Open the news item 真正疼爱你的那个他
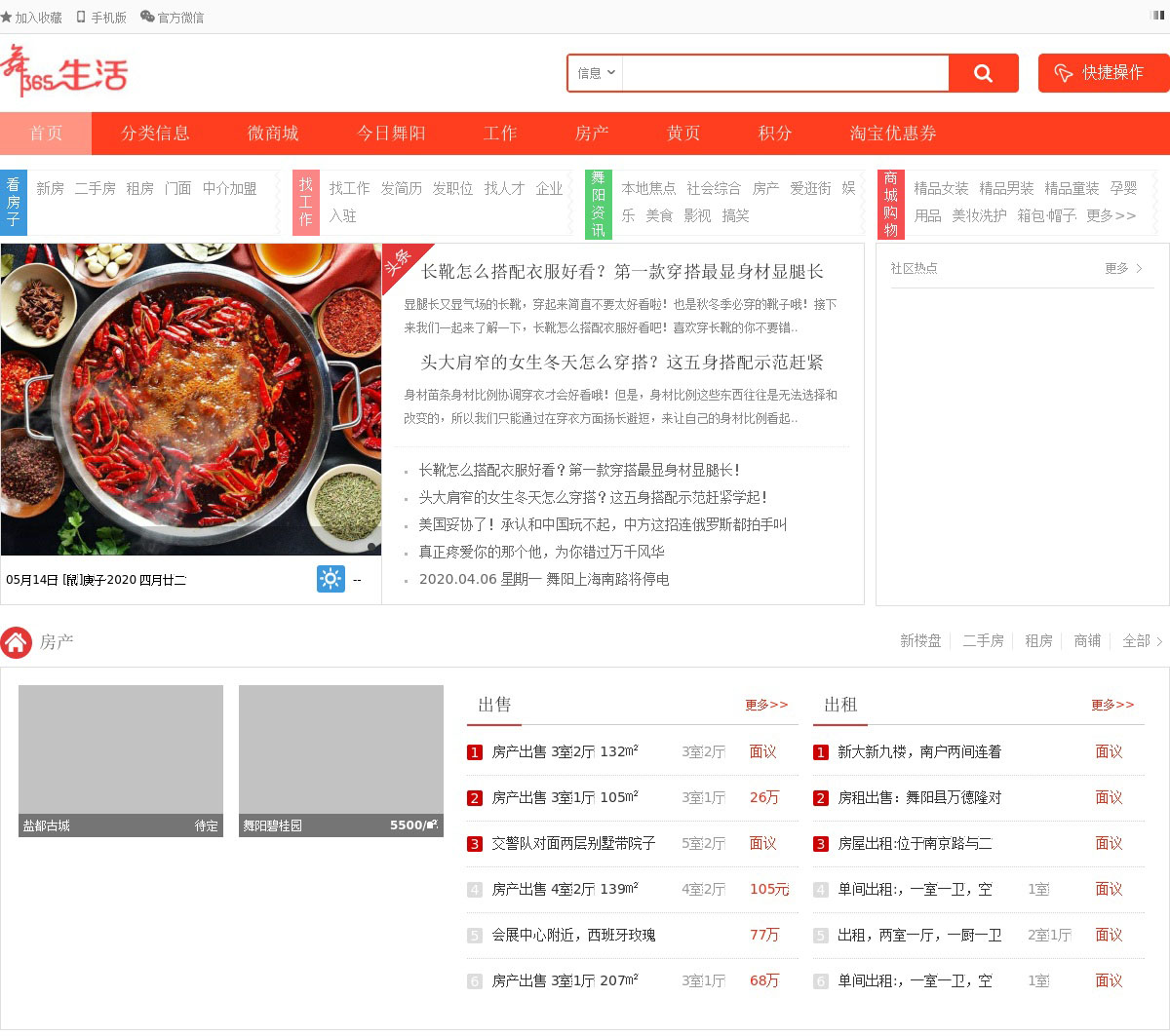The height and width of the screenshot is (1036, 1170). [x=542, y=552]
